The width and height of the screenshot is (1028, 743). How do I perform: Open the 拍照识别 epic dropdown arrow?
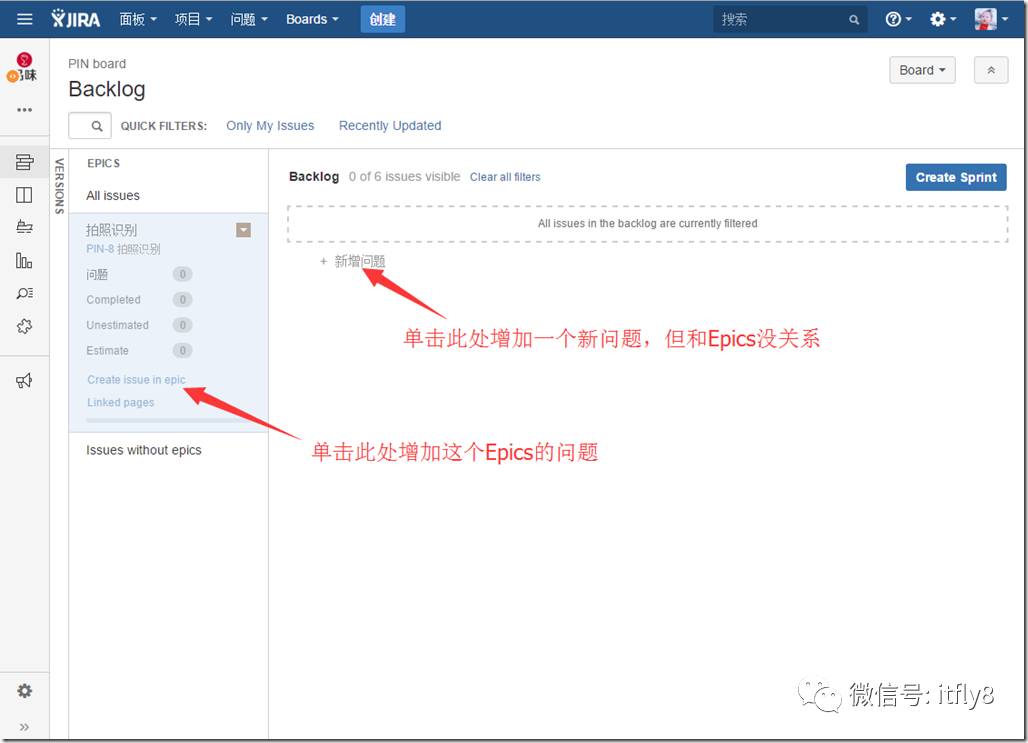(243, 230)
